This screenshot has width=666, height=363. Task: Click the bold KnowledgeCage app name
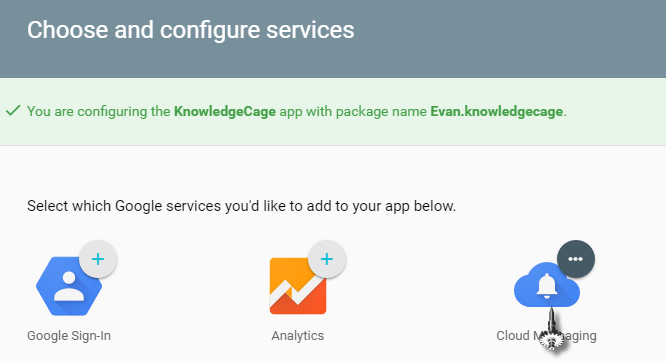click(225, 111)
